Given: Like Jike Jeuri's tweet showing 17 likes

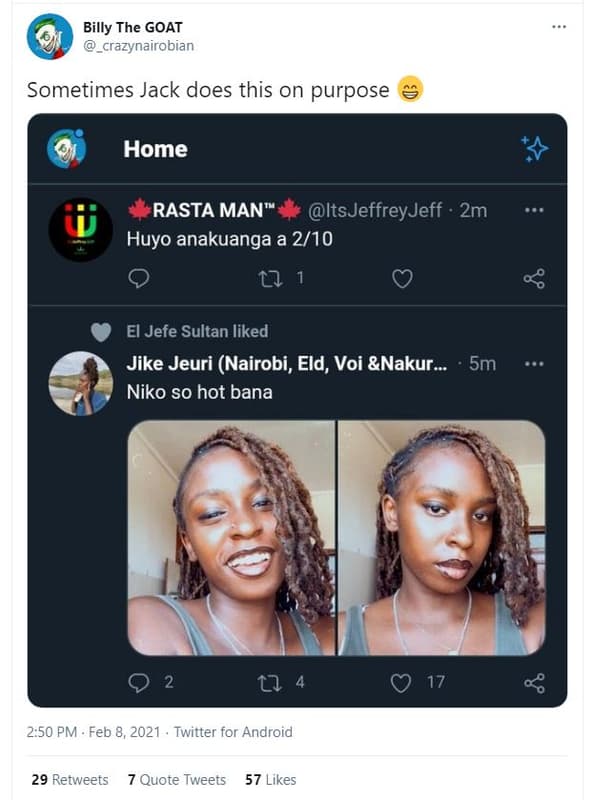Looking at the screenshot, I should (402, 681).
